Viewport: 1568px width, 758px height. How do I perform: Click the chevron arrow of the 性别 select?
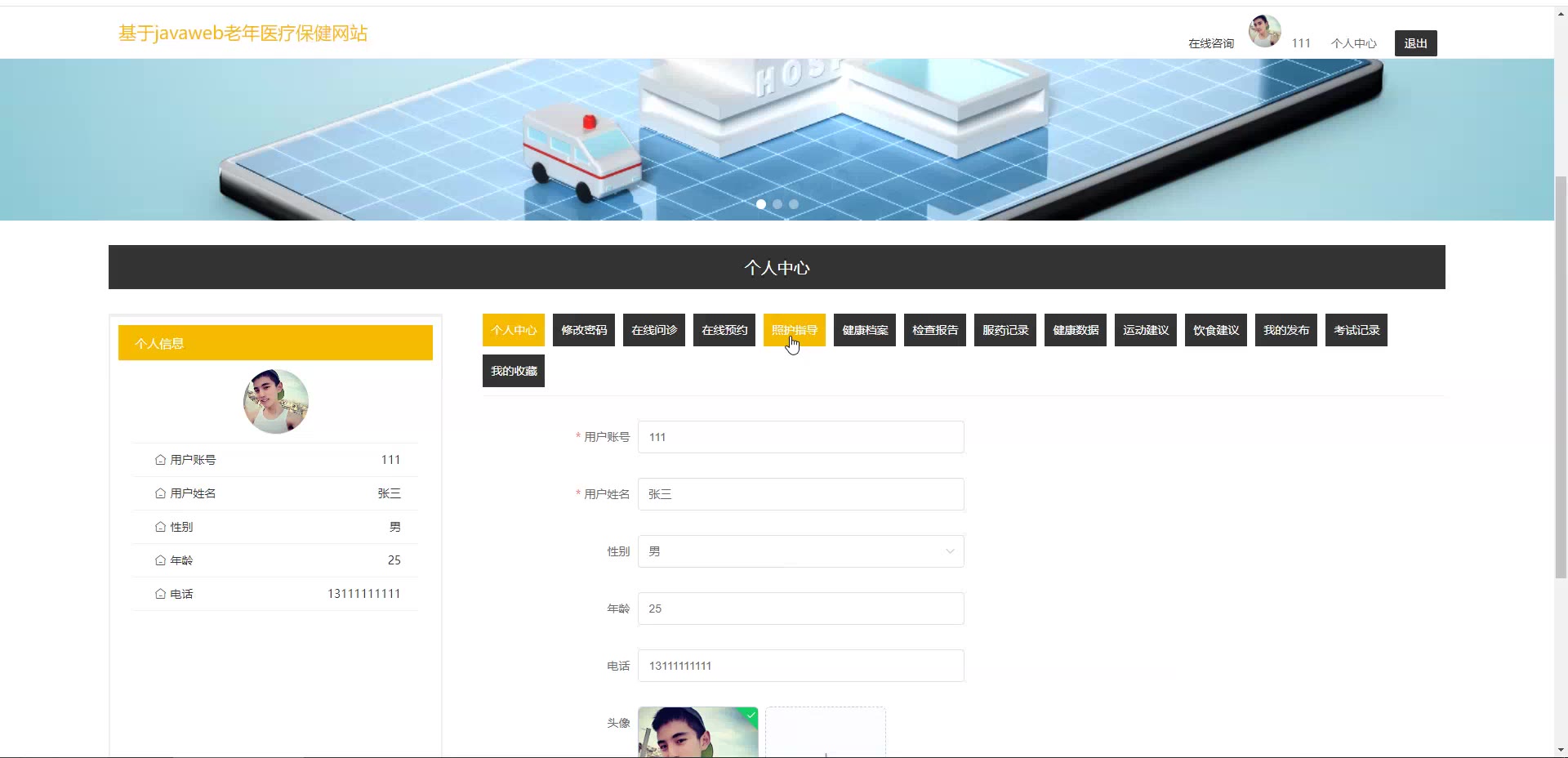[x=950, y=551]
